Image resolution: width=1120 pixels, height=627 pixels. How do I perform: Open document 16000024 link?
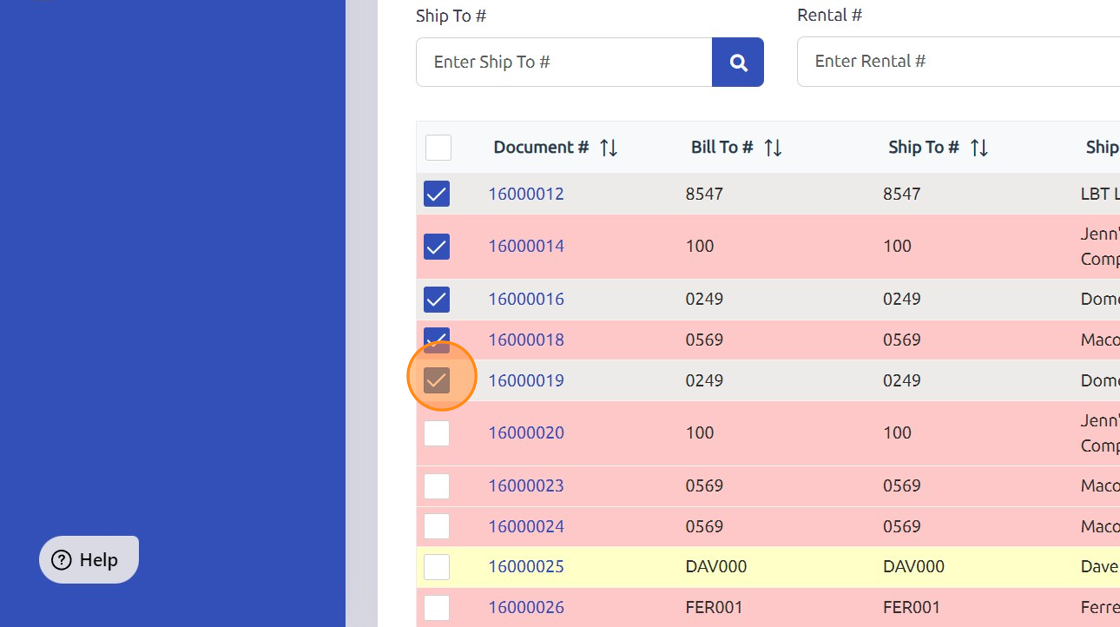[x=526, y=526]
